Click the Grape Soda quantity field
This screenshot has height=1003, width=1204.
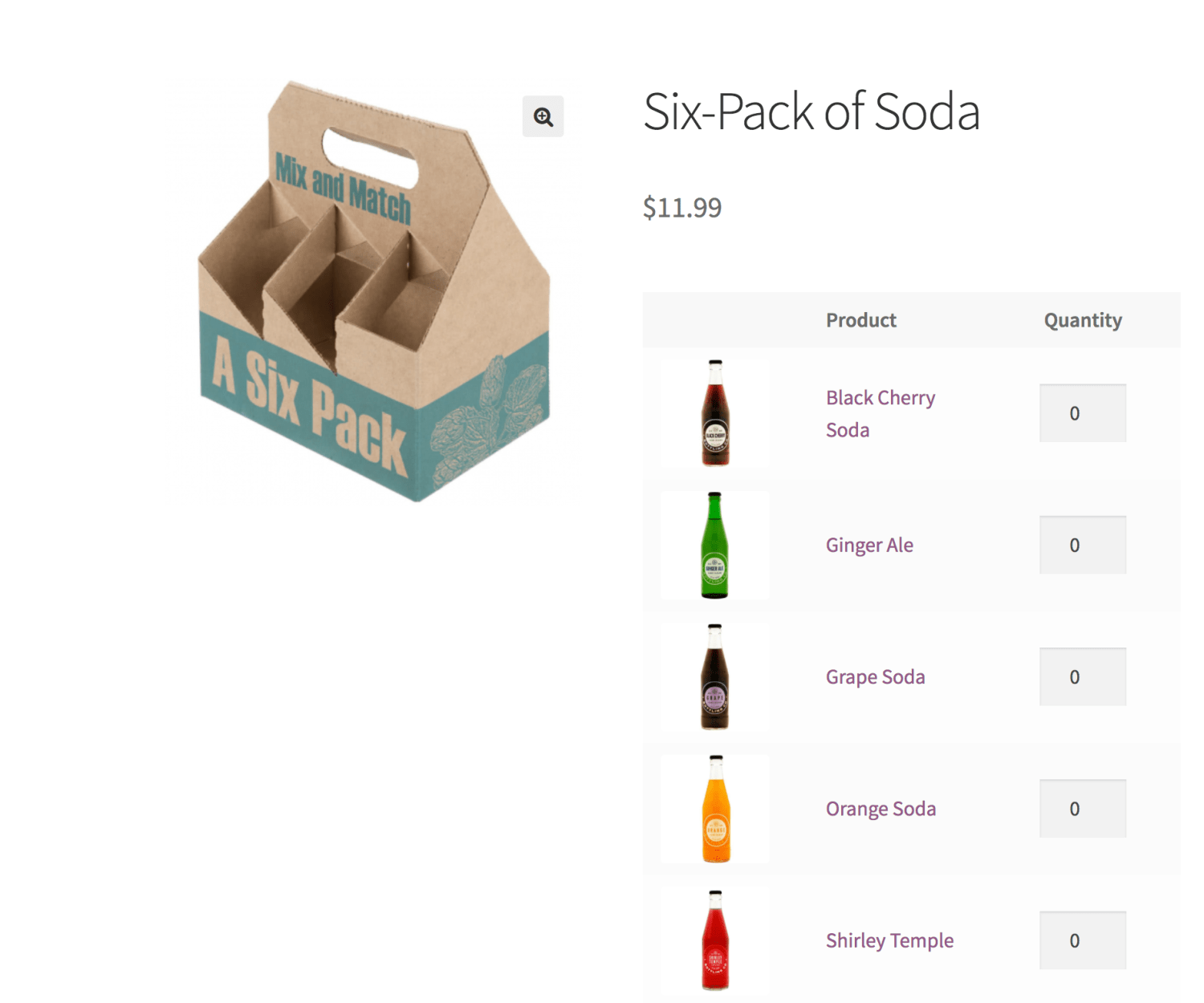(1082, 676)
